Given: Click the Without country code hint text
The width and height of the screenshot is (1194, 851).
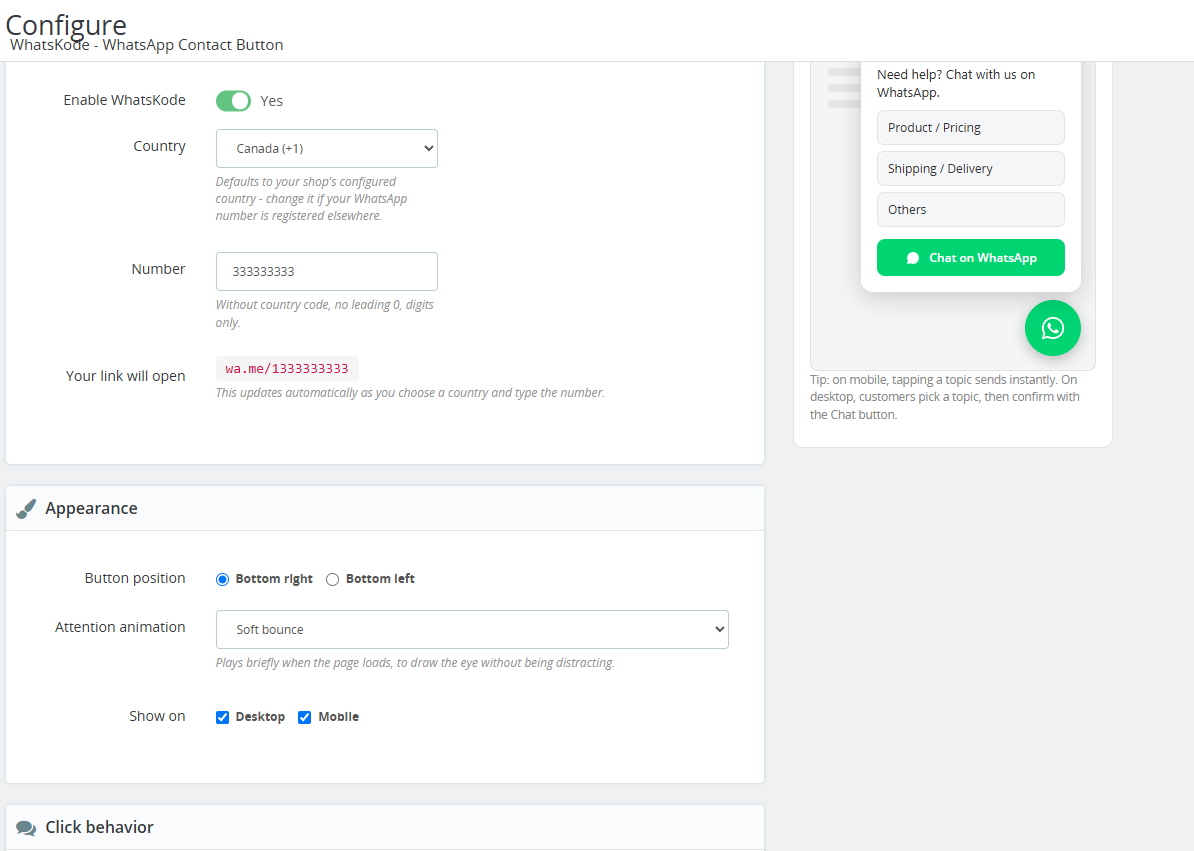Looking at the screenshot, I should tap(324, 314).
